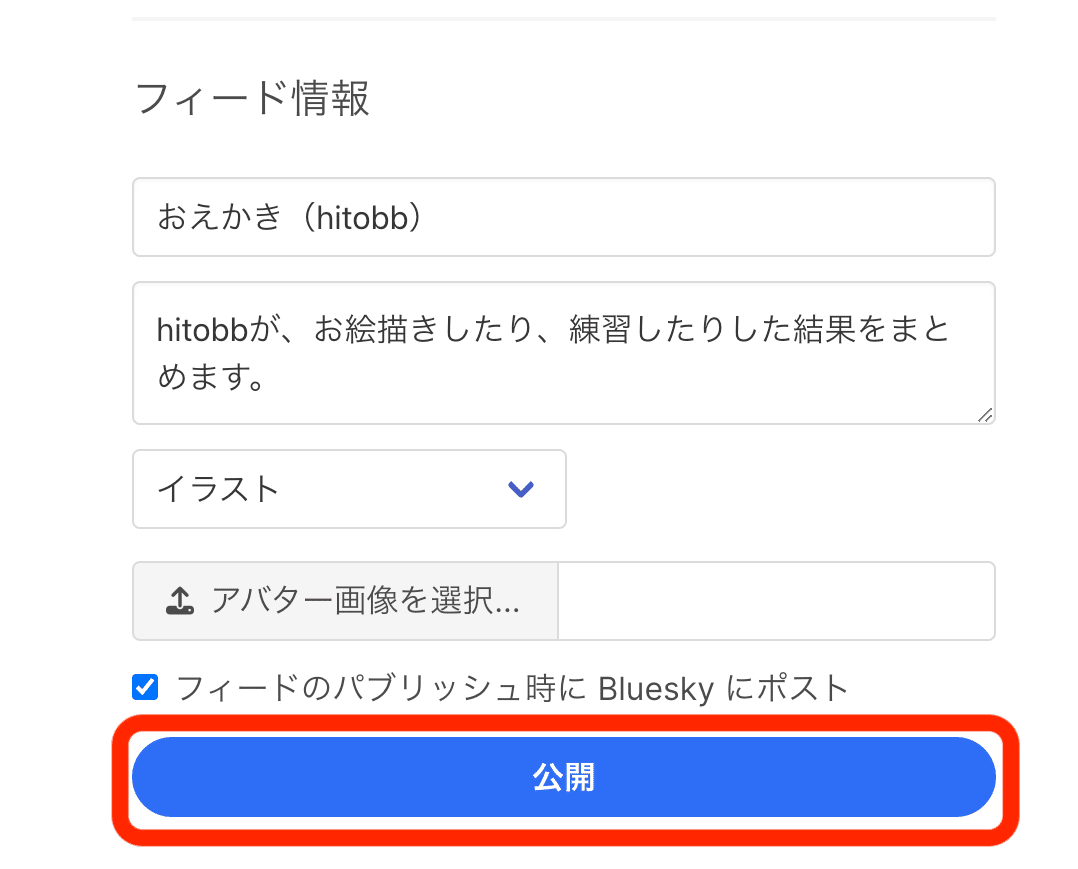Click the empty avatar filename box
1078x869 pixels.
click(776, 601)
